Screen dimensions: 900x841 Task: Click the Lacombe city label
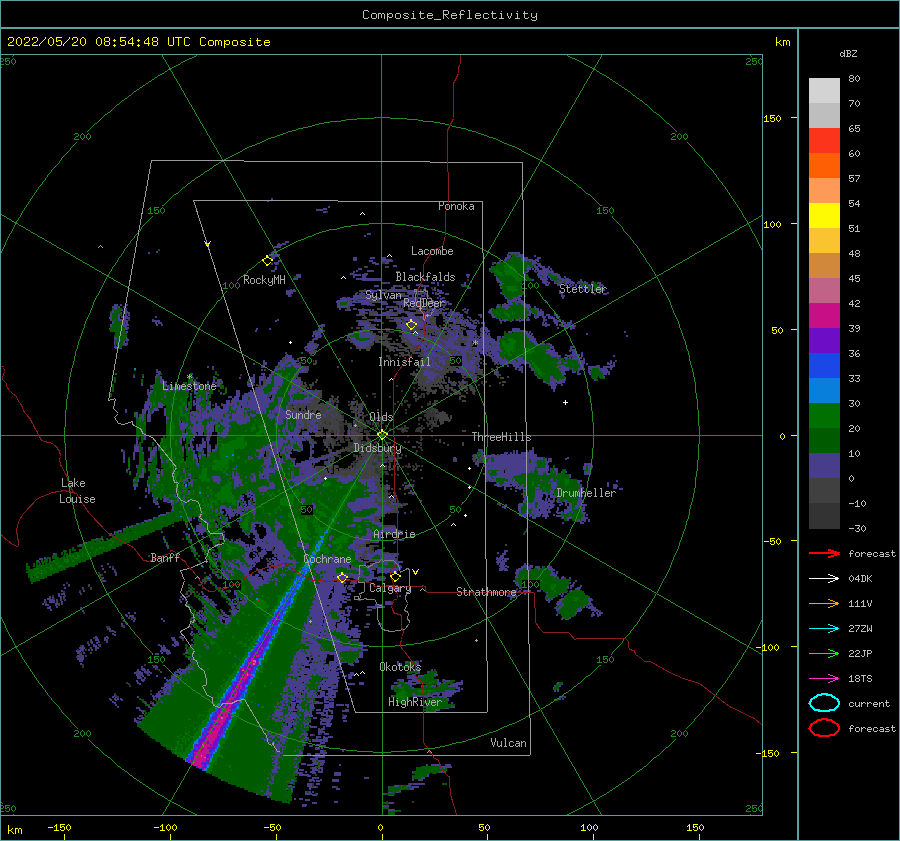click(432, 251)
